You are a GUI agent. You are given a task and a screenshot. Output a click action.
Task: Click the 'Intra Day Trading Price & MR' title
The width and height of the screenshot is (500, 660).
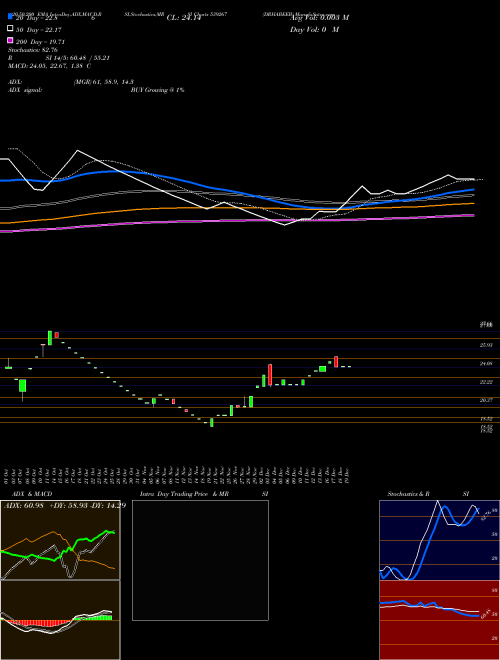point(184,494)
